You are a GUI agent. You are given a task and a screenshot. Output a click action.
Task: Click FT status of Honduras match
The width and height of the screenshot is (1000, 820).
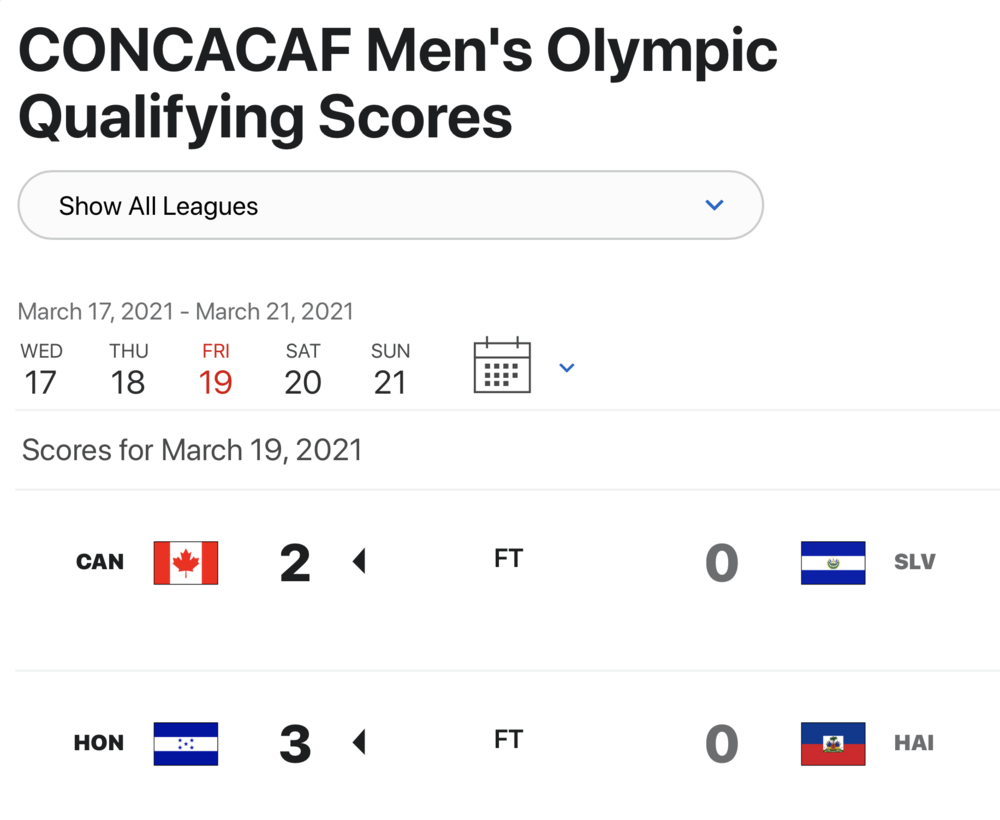tap(508, 739)
